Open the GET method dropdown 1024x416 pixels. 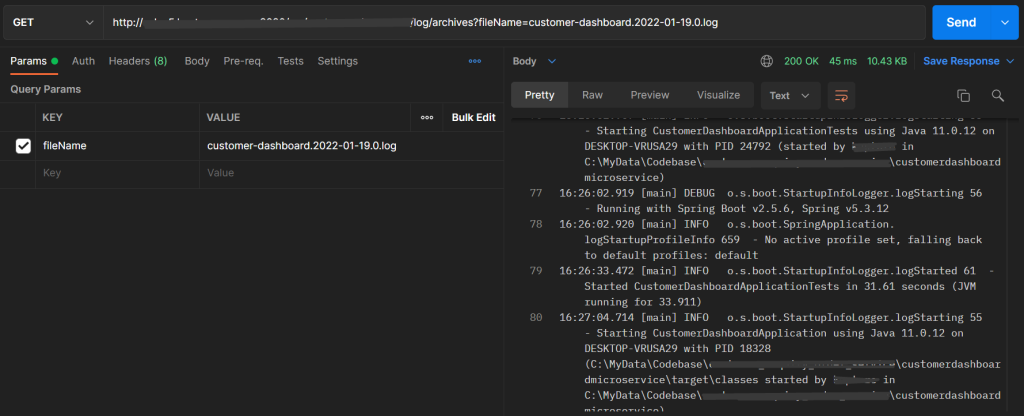pyautogui.click(x=52, y=22)
